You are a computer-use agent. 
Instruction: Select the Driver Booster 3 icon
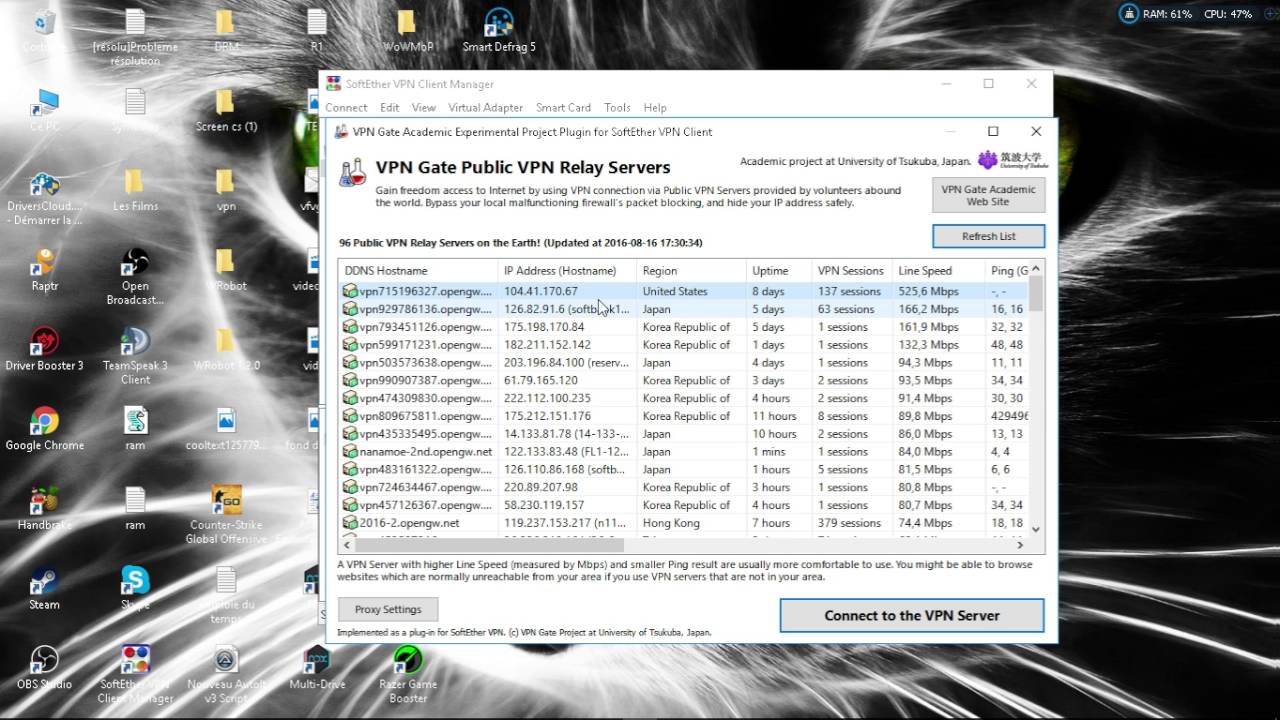[44, 350]
